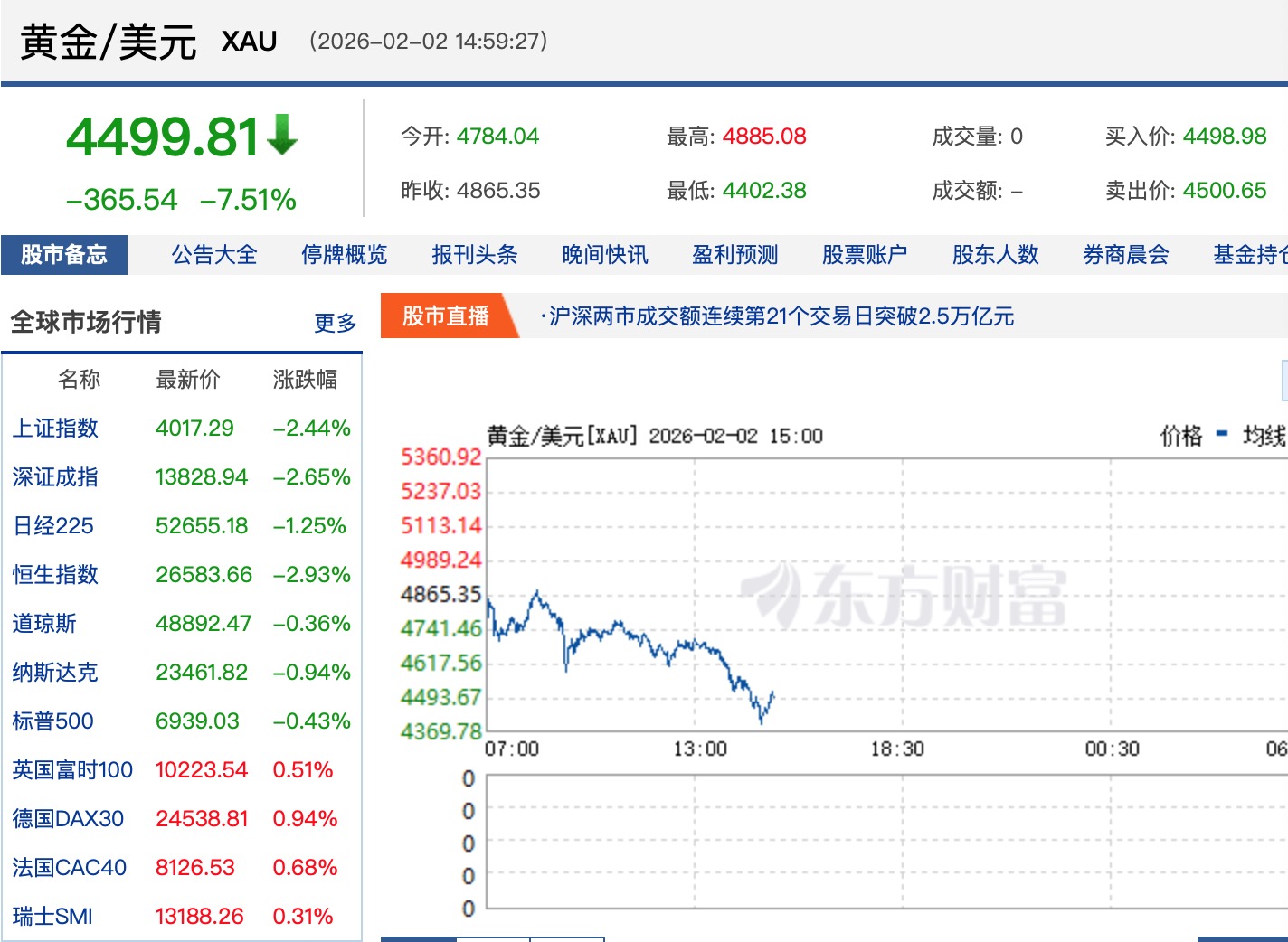Open the 纳斯达克 index quote
1288x942 pixels.
tap(55, 673)
